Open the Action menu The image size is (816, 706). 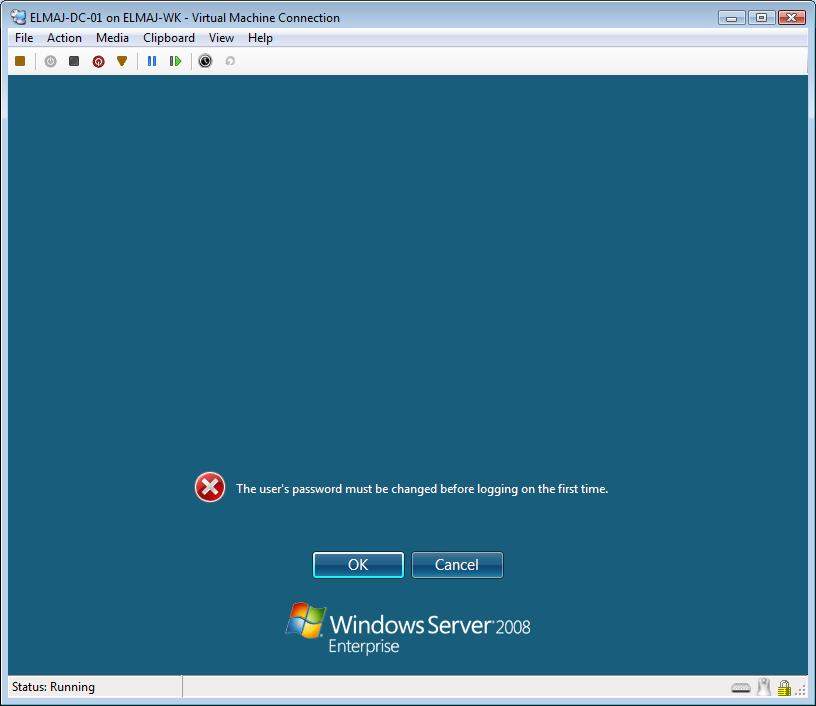[64, 38]
